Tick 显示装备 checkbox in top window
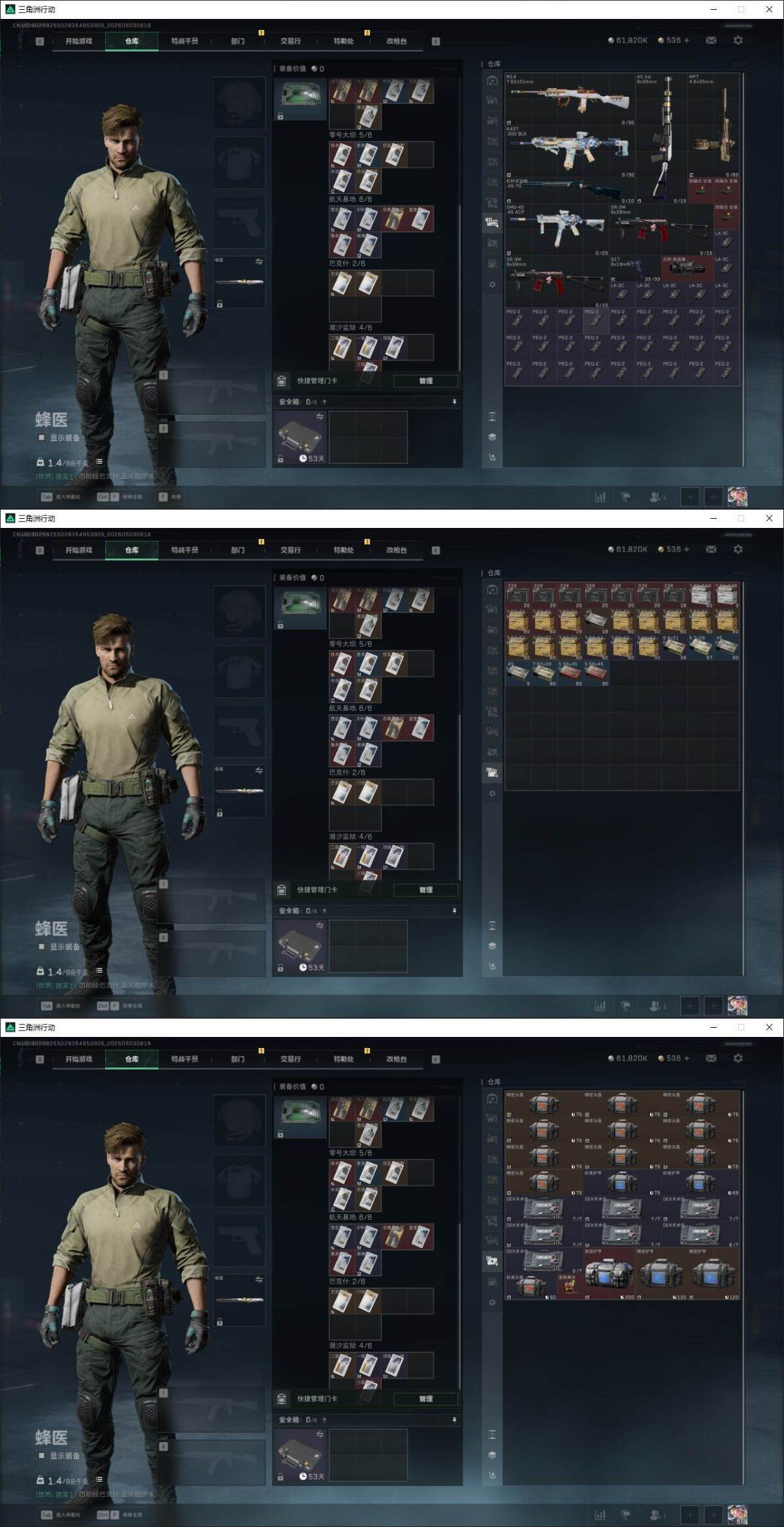The width and height of the screenshot is (784, 1527). pos(42,438)
